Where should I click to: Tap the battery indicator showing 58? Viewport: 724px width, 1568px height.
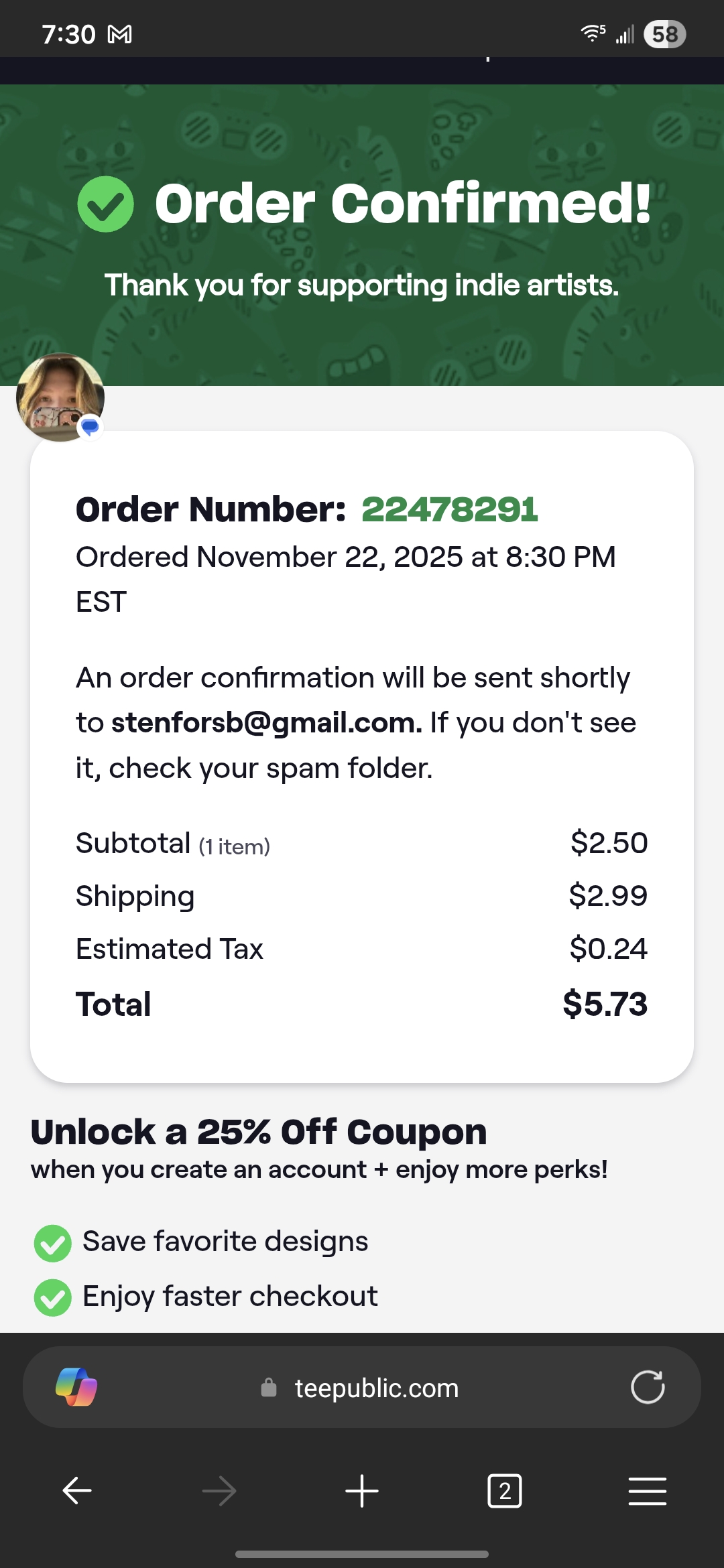click(664, 34)
